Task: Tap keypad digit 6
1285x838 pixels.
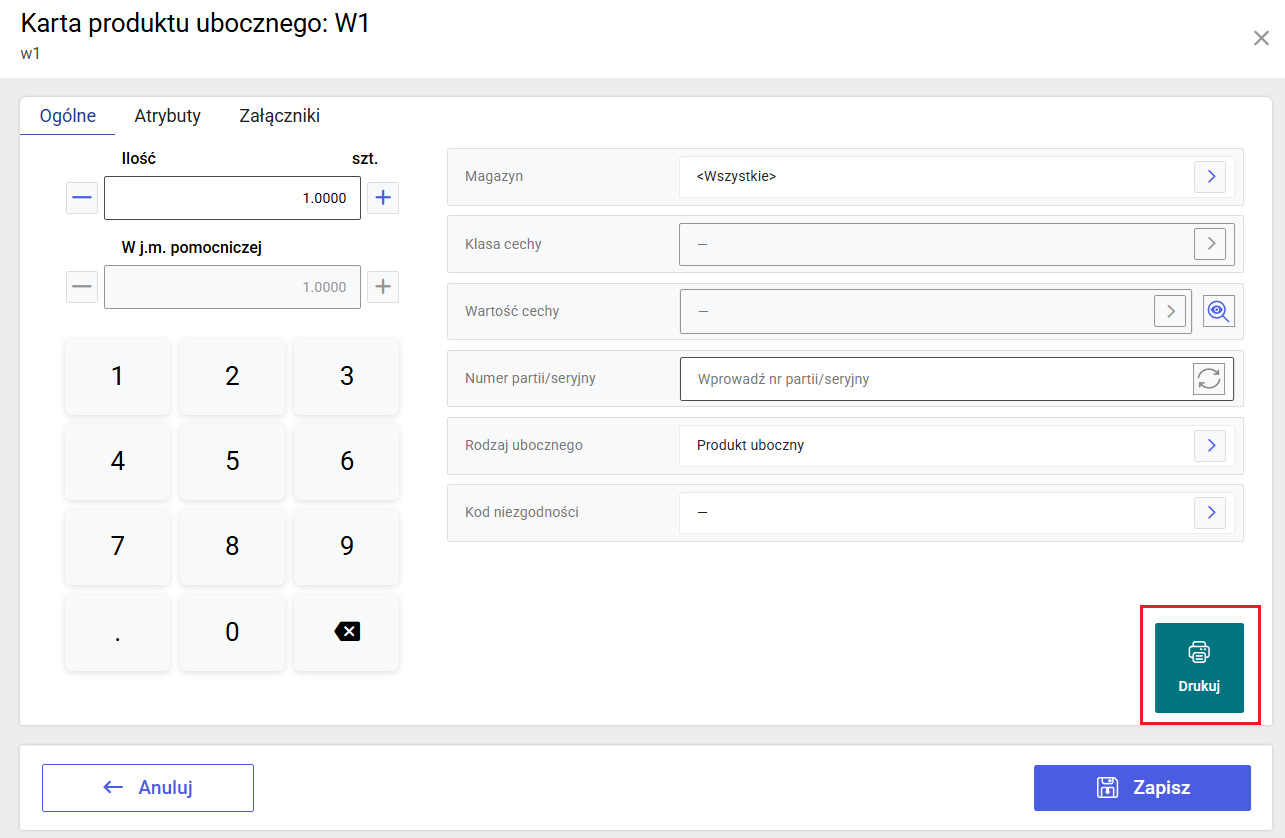Action: 347,461
